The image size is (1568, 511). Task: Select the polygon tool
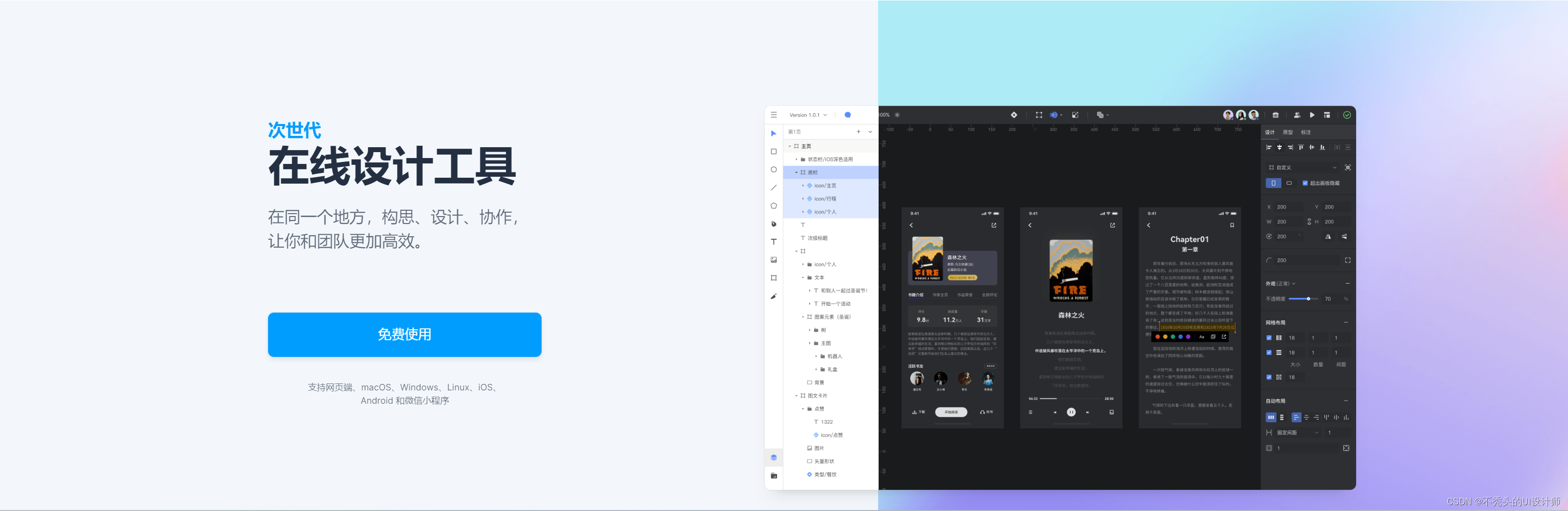(774, 206)
